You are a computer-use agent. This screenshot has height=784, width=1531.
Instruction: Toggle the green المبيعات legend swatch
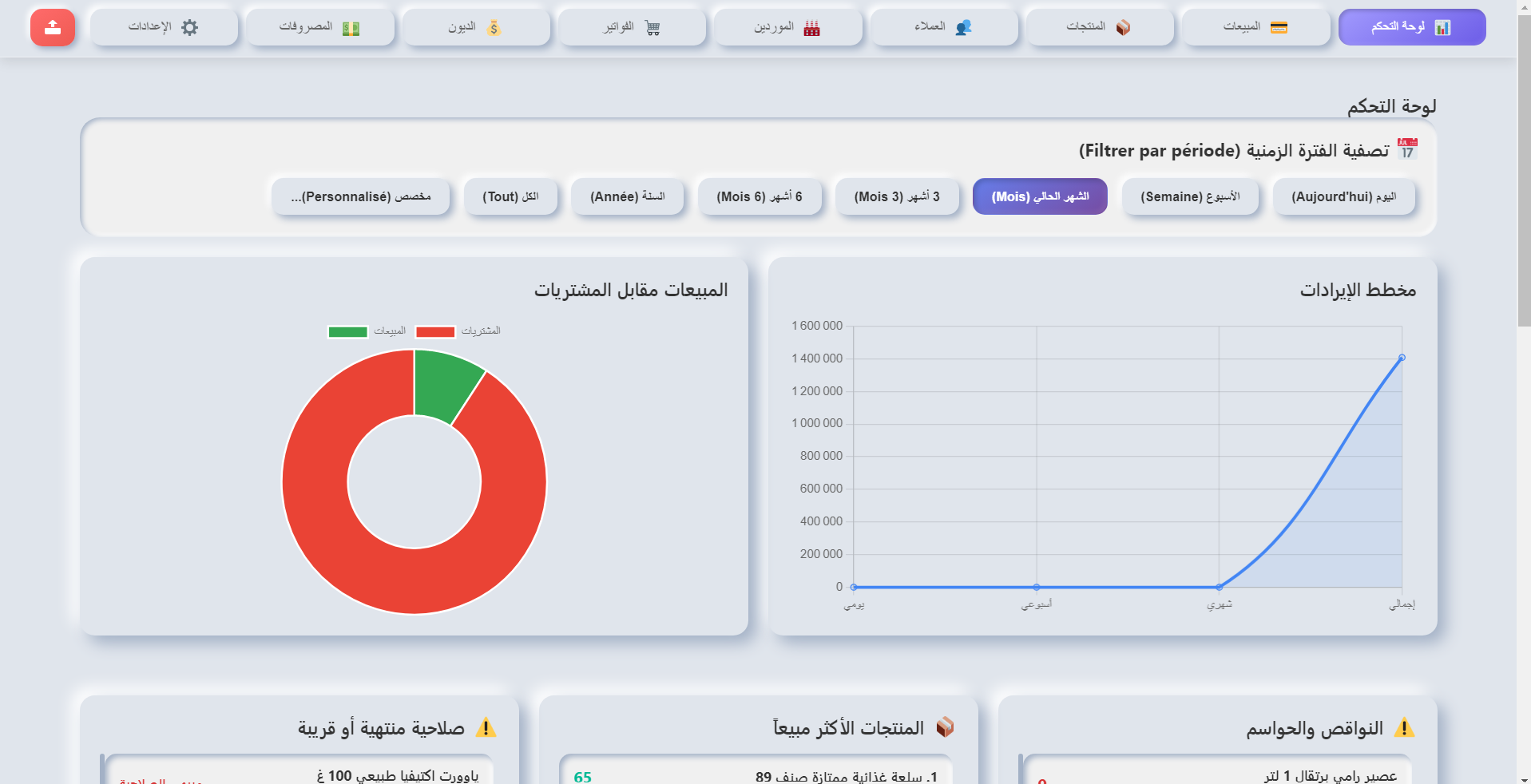pos(347,331)
